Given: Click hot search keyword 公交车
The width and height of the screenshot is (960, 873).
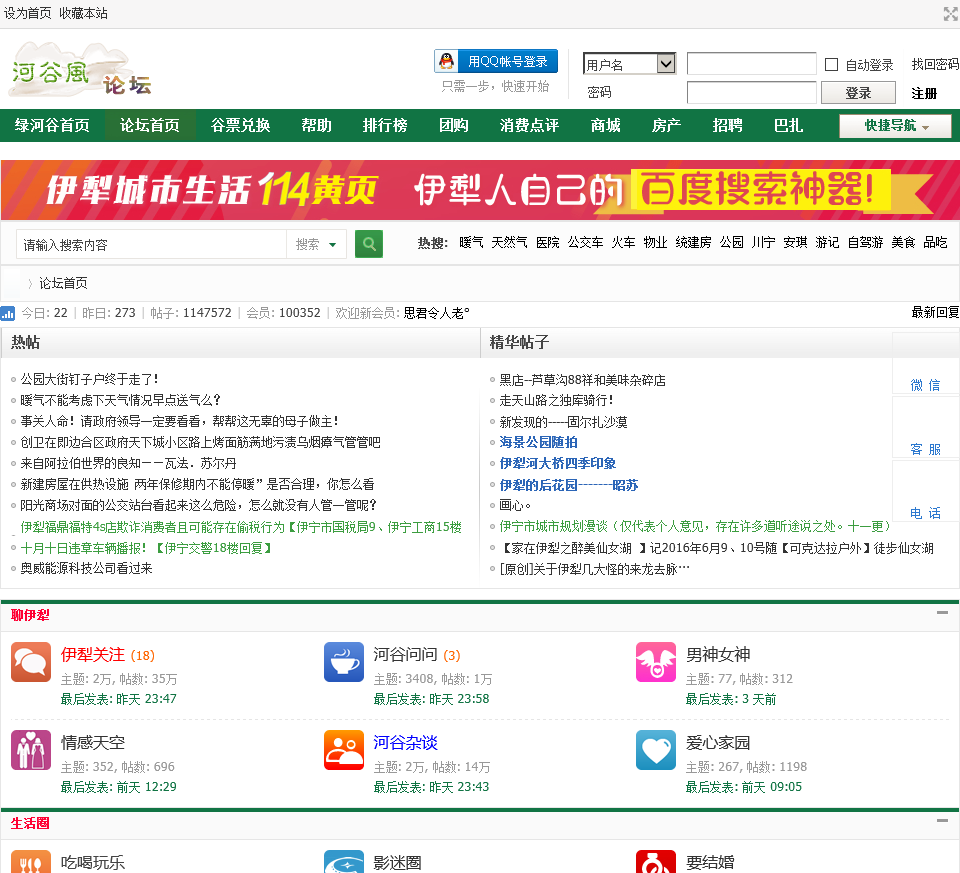Looking at the screenshot, I should [x=585, y=242].
